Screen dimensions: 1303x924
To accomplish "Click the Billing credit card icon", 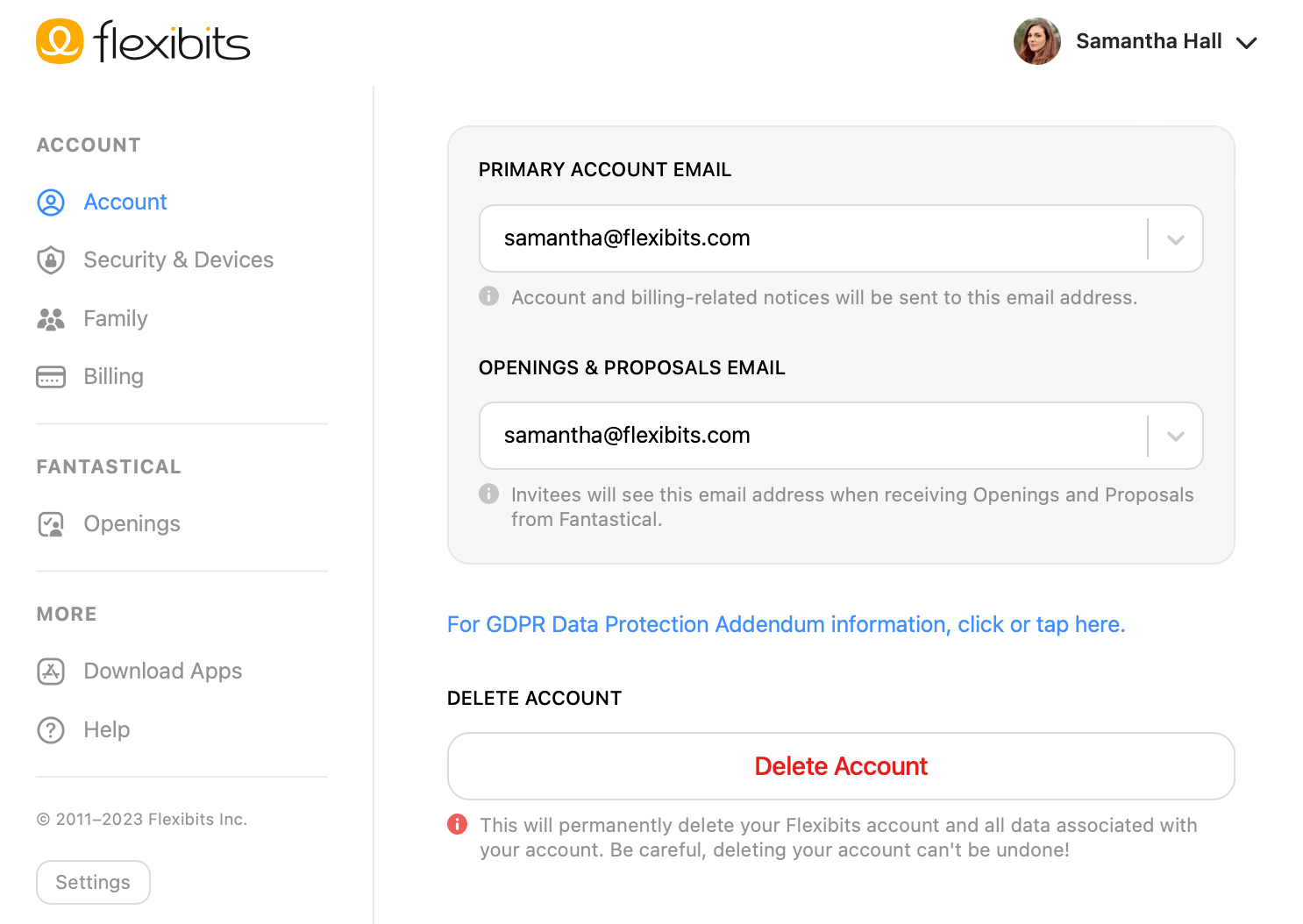I will point(51,377).
